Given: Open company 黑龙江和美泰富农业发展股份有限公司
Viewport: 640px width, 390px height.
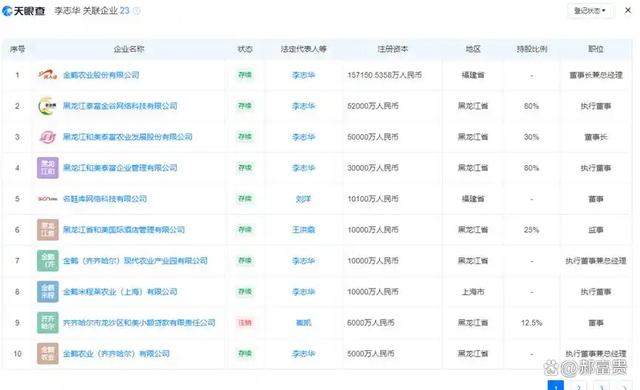Looking at the screenshot, I should pos(127,137).
